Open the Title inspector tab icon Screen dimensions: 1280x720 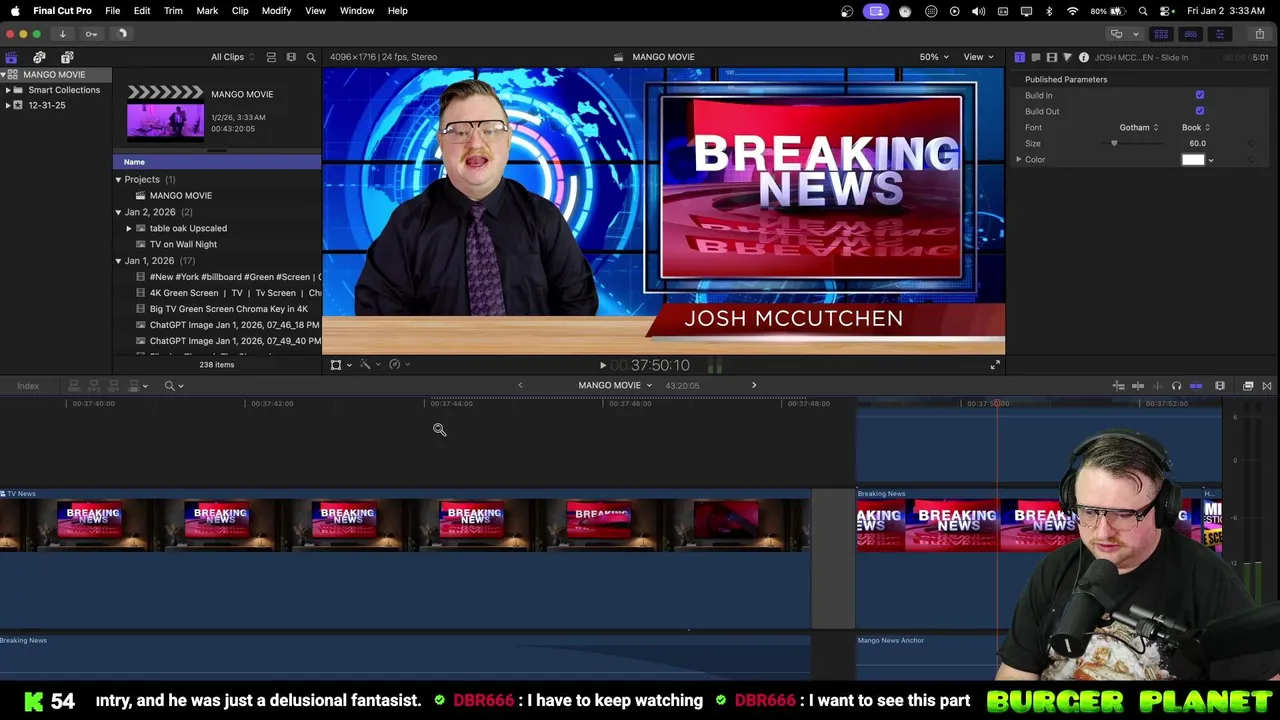1019,57
